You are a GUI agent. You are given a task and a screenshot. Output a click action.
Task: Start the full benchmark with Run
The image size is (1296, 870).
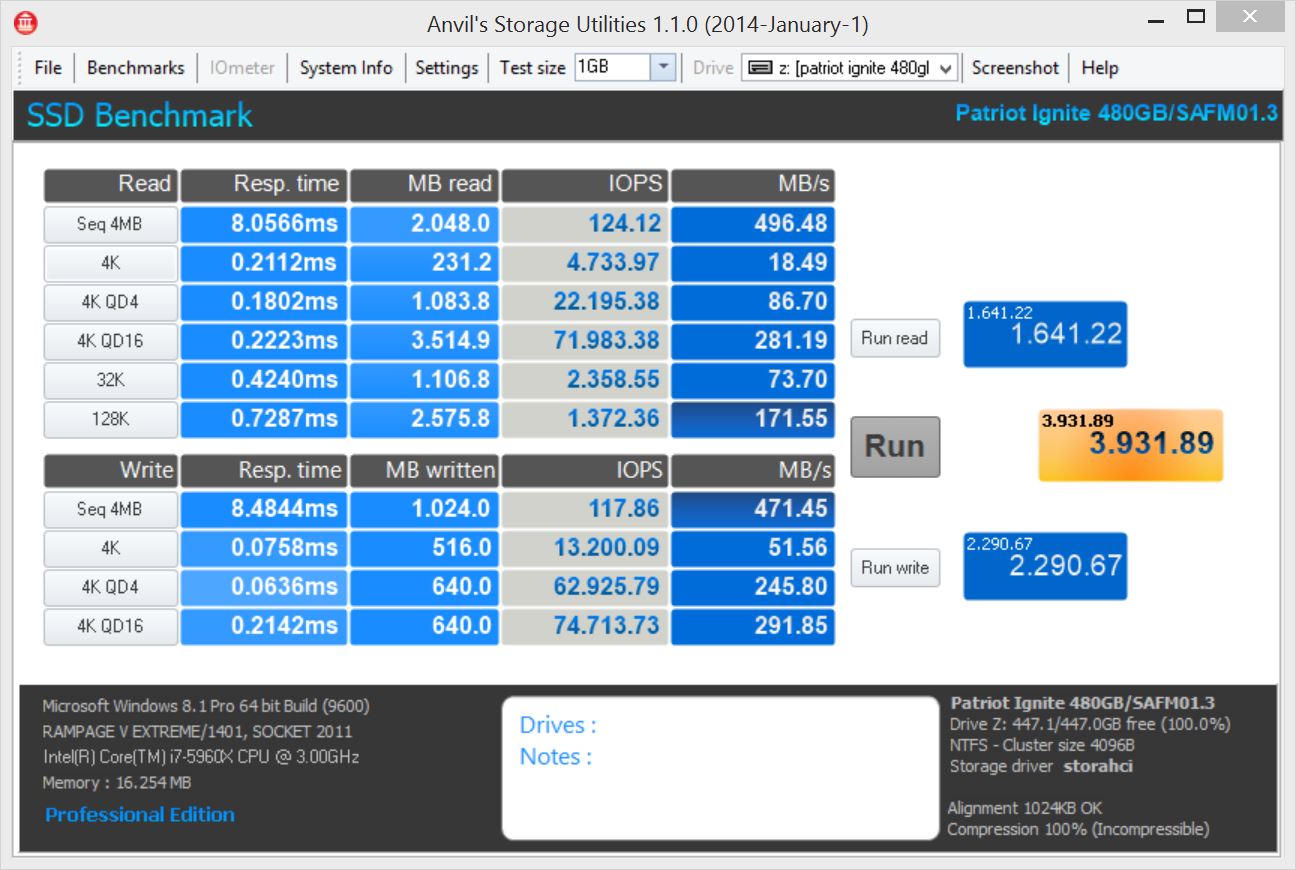895,446
